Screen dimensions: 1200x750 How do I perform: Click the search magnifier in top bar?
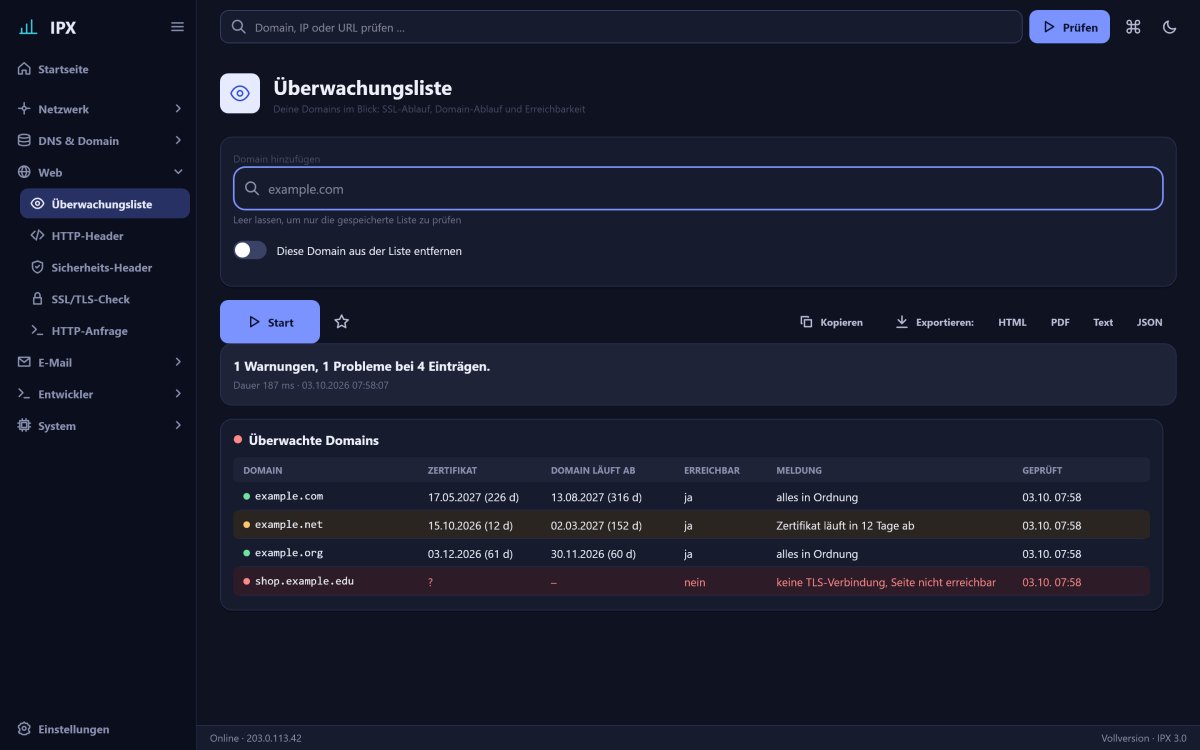(x=239, y=27)
